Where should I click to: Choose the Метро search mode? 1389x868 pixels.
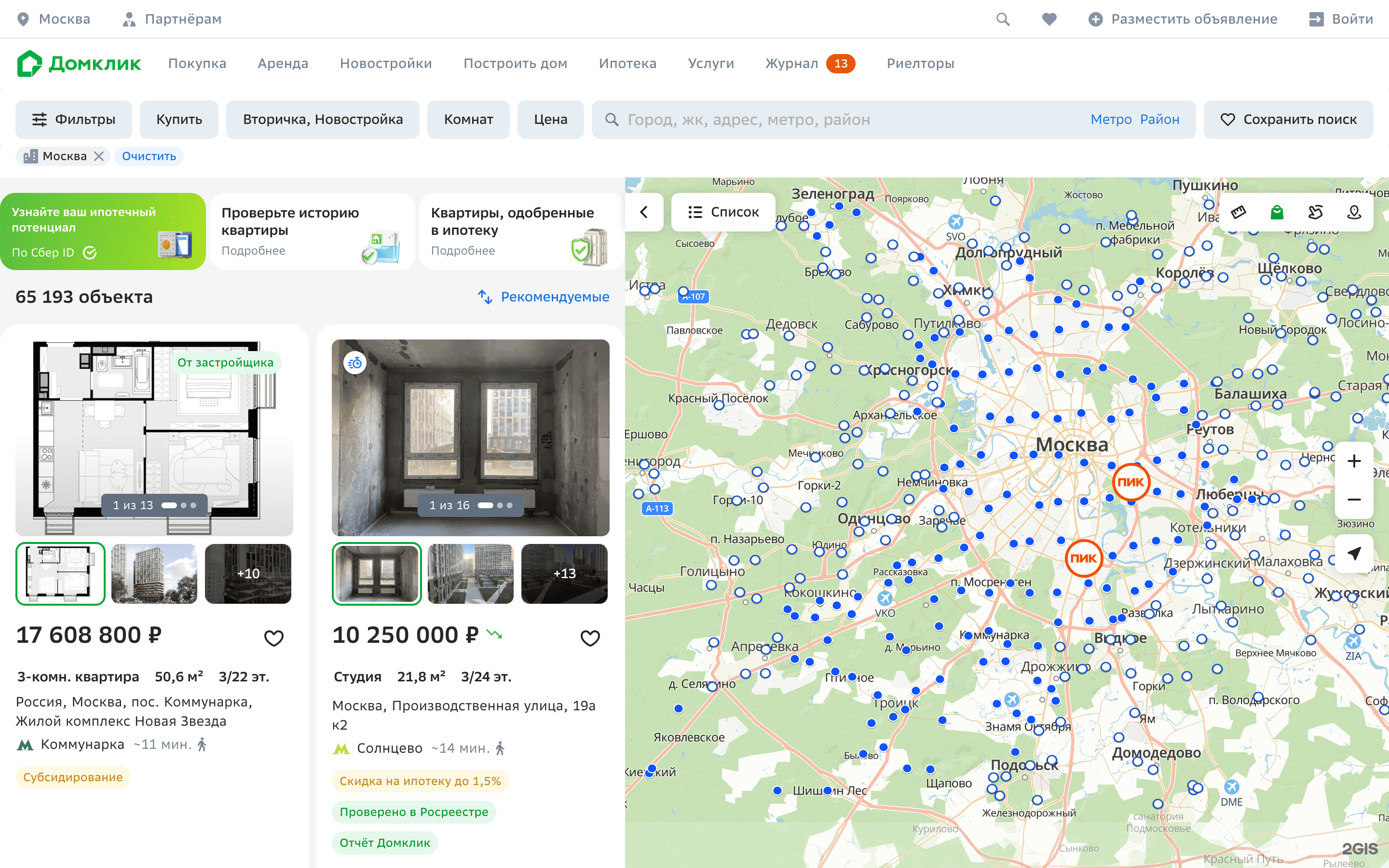click(1111, 120)
